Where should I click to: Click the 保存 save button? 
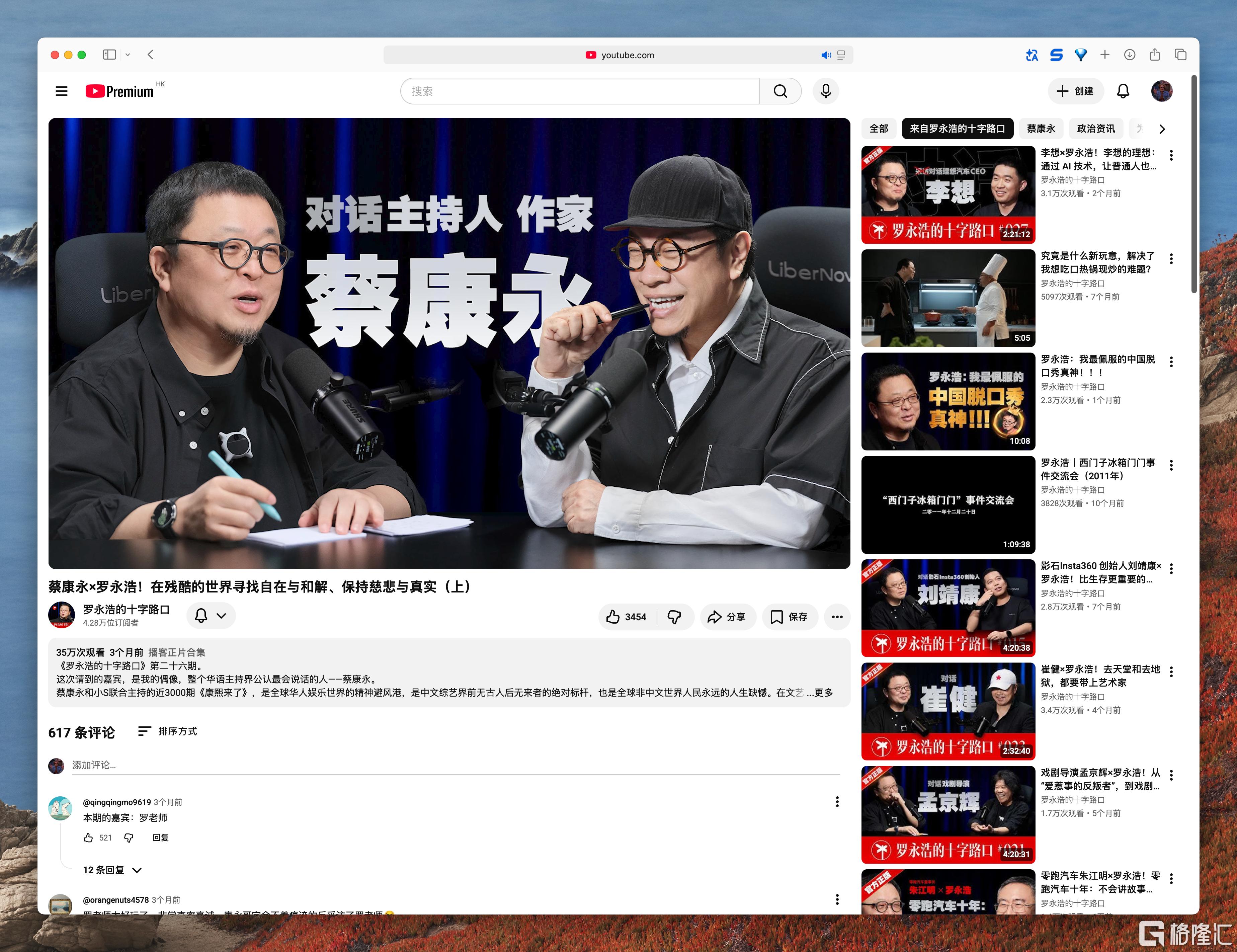coord(790,617)
